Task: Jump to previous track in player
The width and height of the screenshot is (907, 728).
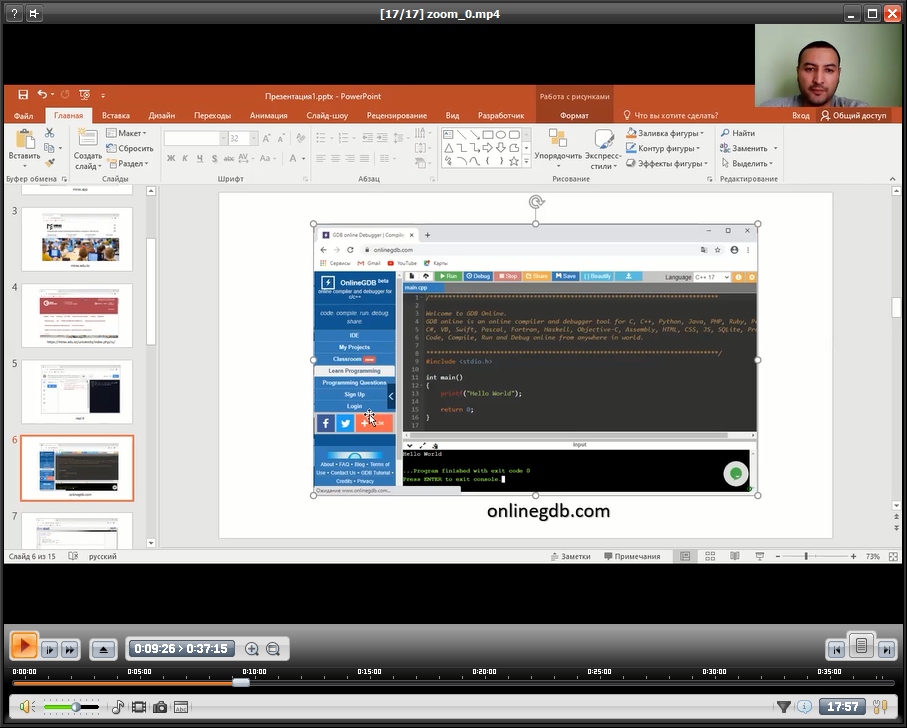Action: click(x=836, y=650)
